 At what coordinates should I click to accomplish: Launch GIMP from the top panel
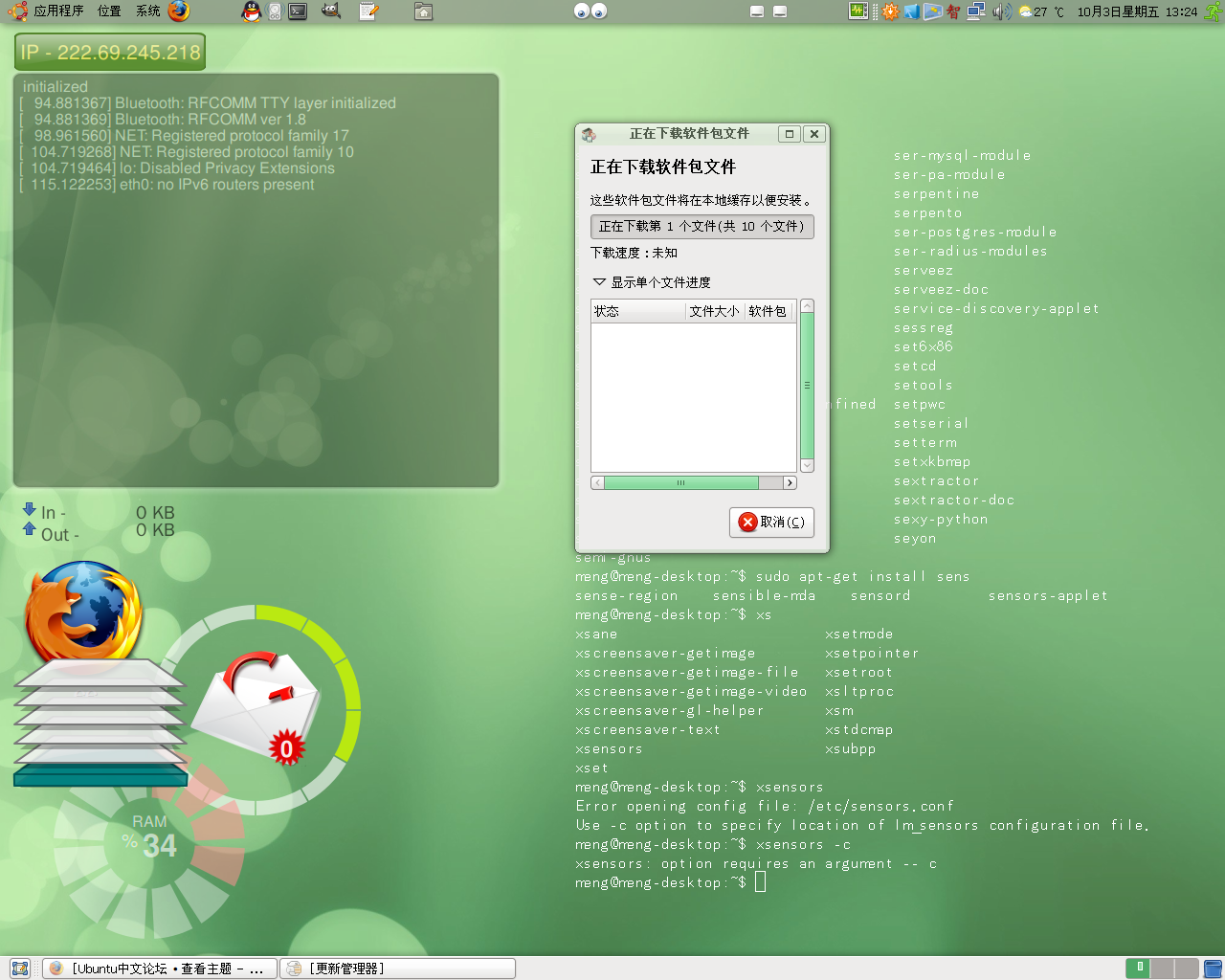click(331, 11)
